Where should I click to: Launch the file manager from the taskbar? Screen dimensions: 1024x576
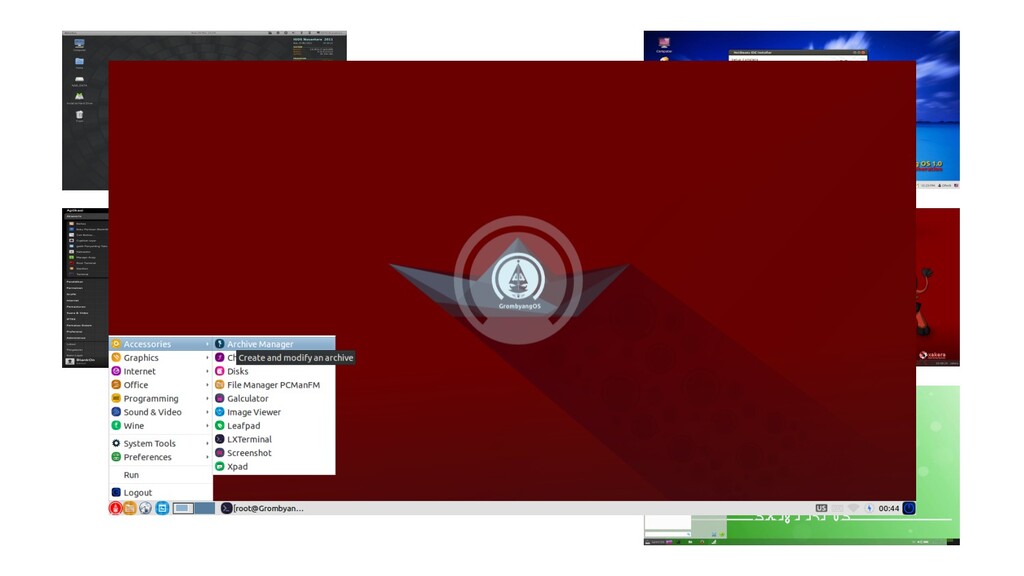[130, 508]
